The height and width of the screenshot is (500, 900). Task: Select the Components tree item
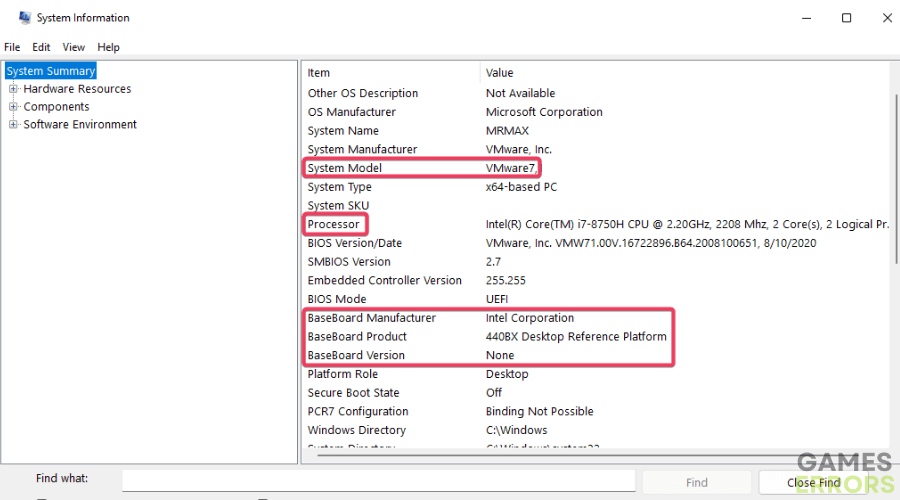click(56, 107)
